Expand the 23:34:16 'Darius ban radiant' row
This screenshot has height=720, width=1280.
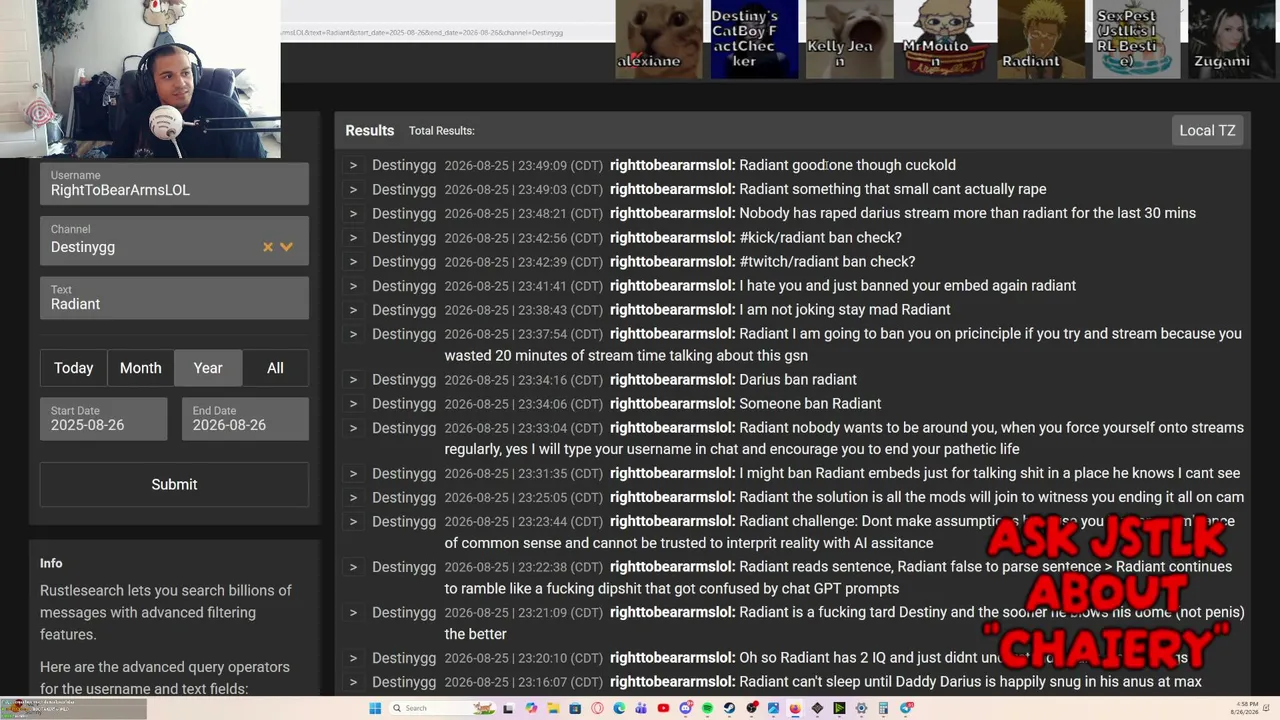pyautogui.click(x=353, y=379)
